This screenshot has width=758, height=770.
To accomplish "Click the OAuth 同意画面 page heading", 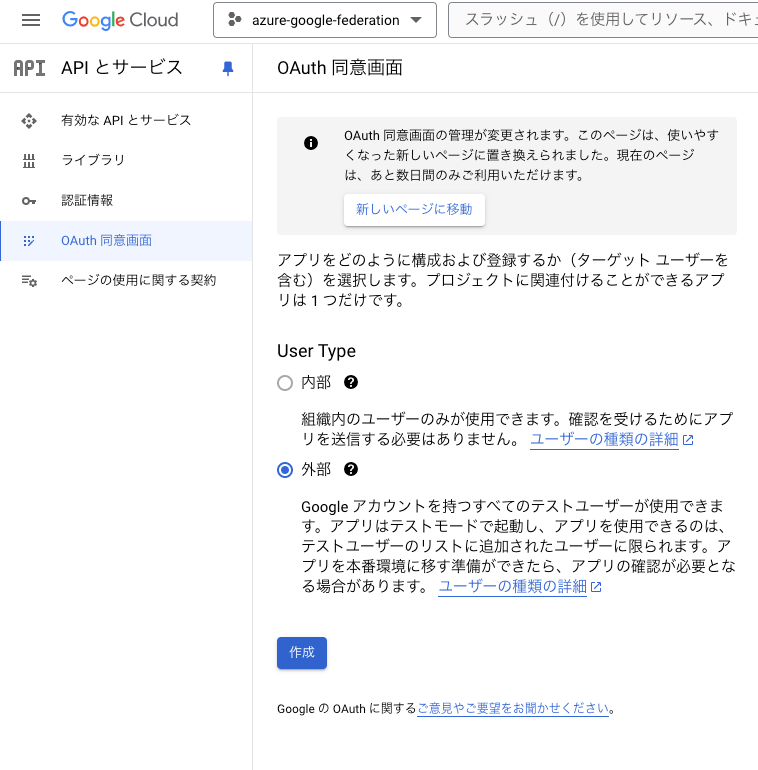I will click(340, 68).
